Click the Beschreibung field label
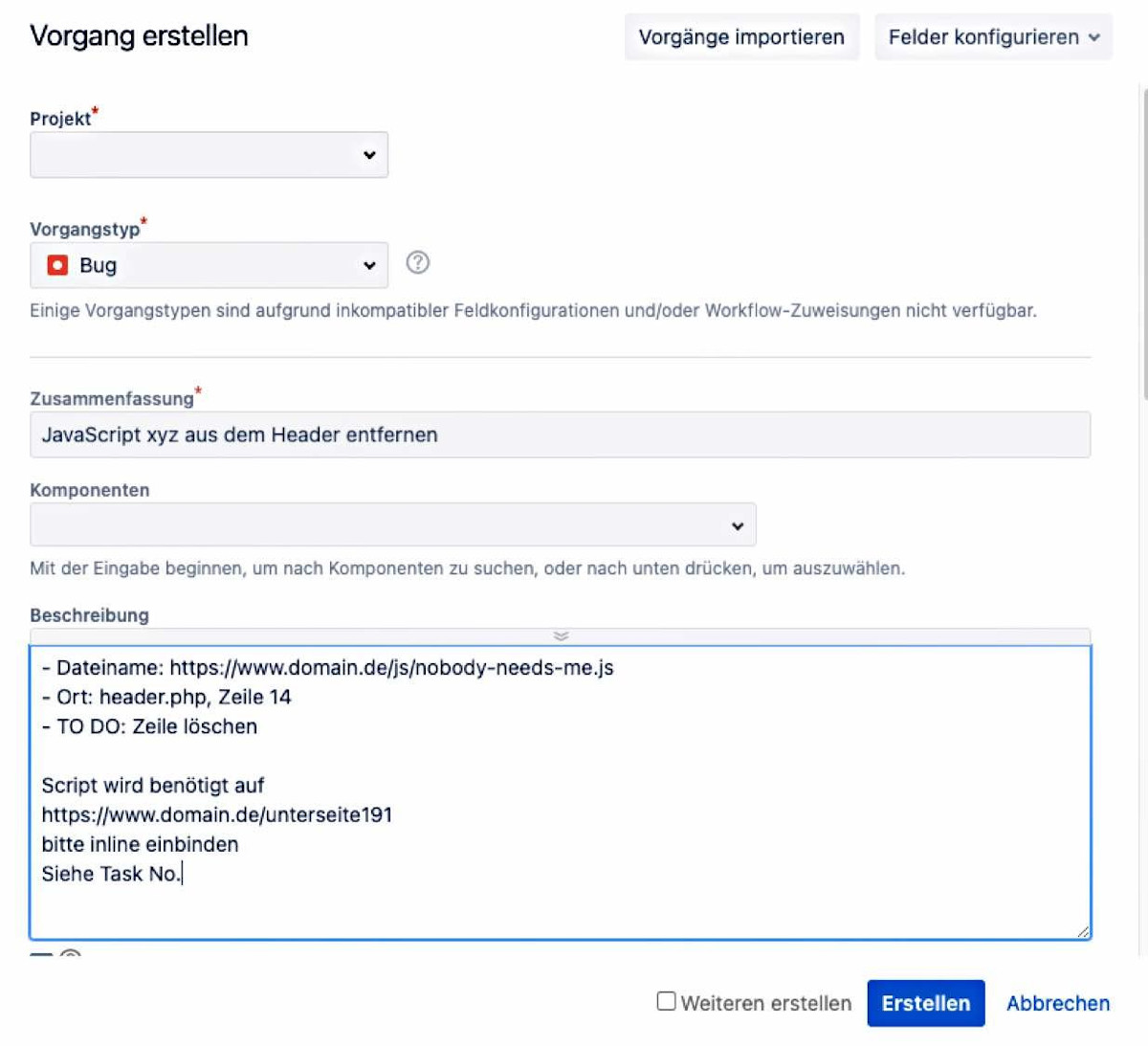The image size is (1148, 1046). point(89,615)
